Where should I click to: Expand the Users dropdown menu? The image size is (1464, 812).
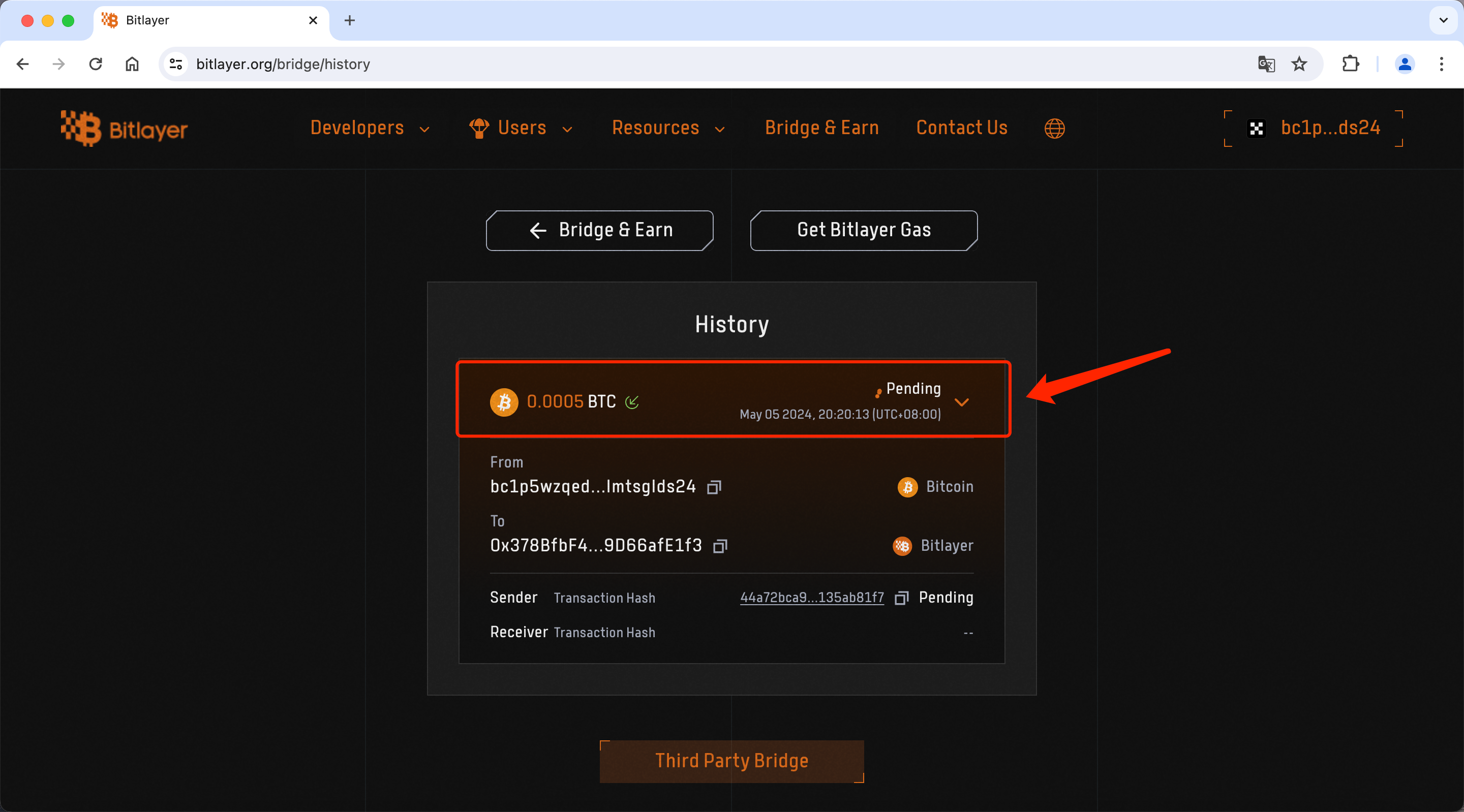click(521, 129)
